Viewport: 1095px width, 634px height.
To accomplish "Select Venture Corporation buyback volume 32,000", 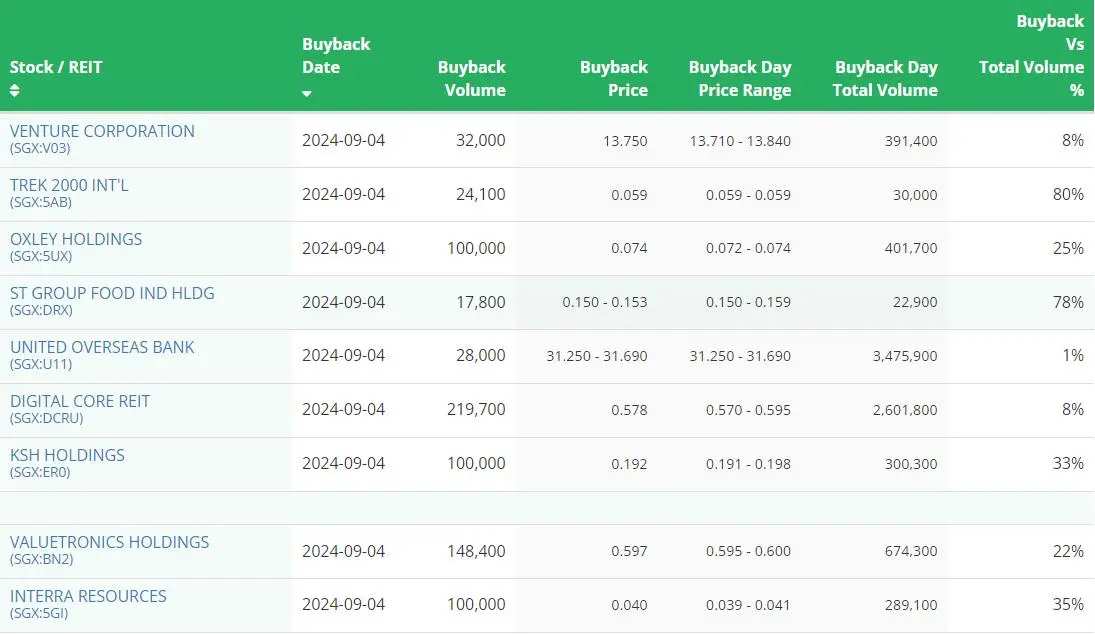I will [x=480, y=140].
